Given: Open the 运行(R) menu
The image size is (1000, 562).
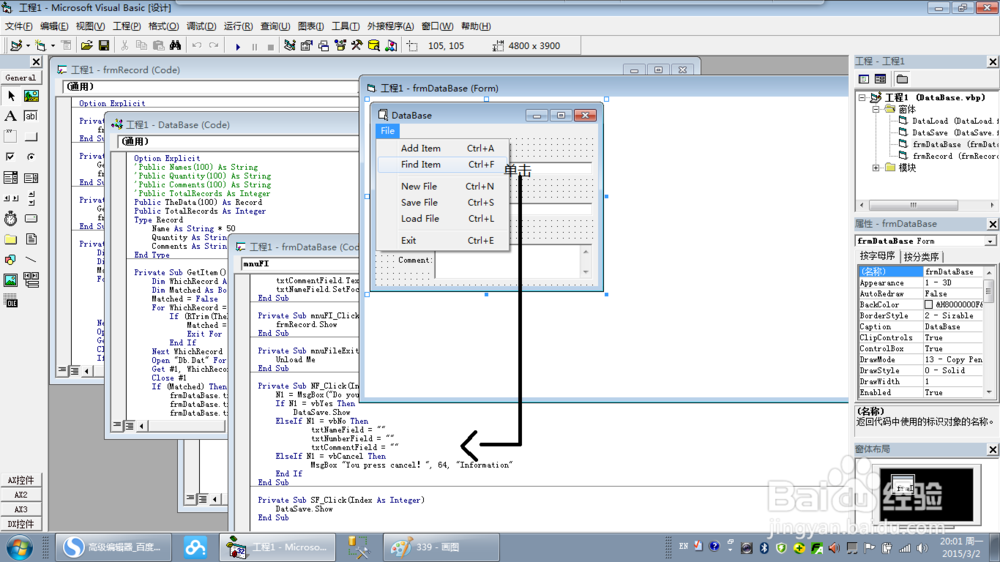Looking at the screenshot, I should [238, 26].
